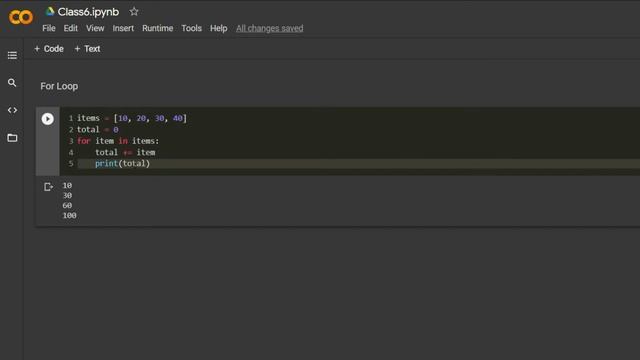
Task: Star the Class6.ipynb notebook
Action: (134, 11)
